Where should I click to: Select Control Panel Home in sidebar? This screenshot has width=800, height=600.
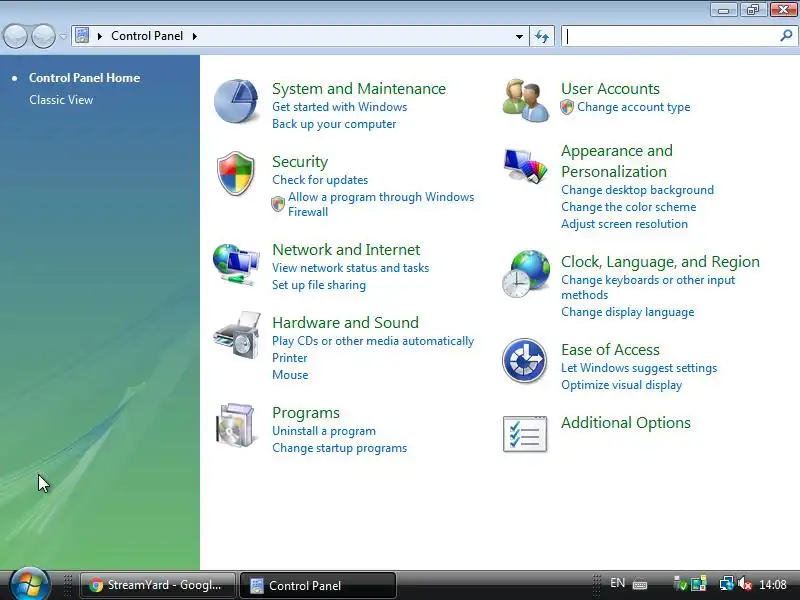[84, 78]
